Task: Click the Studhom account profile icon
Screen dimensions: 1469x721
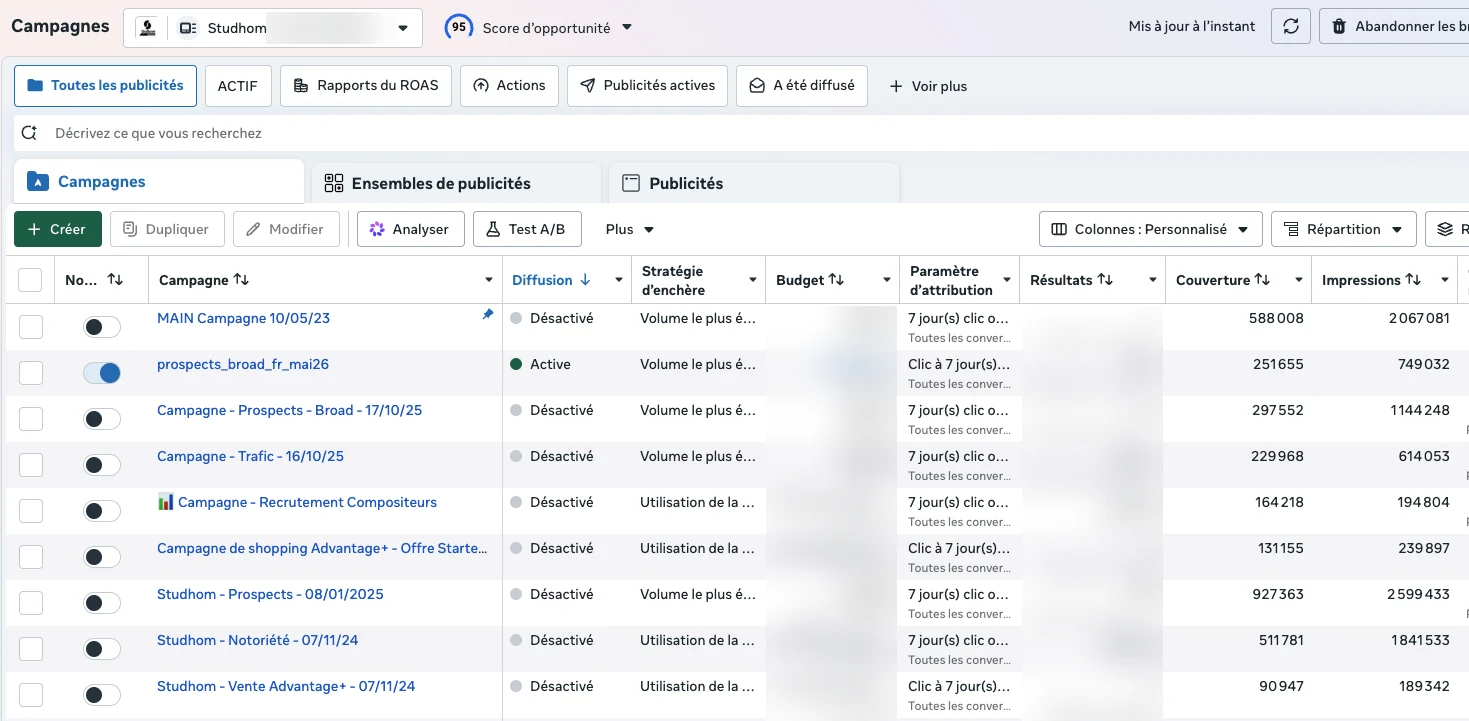Action: 148,28
